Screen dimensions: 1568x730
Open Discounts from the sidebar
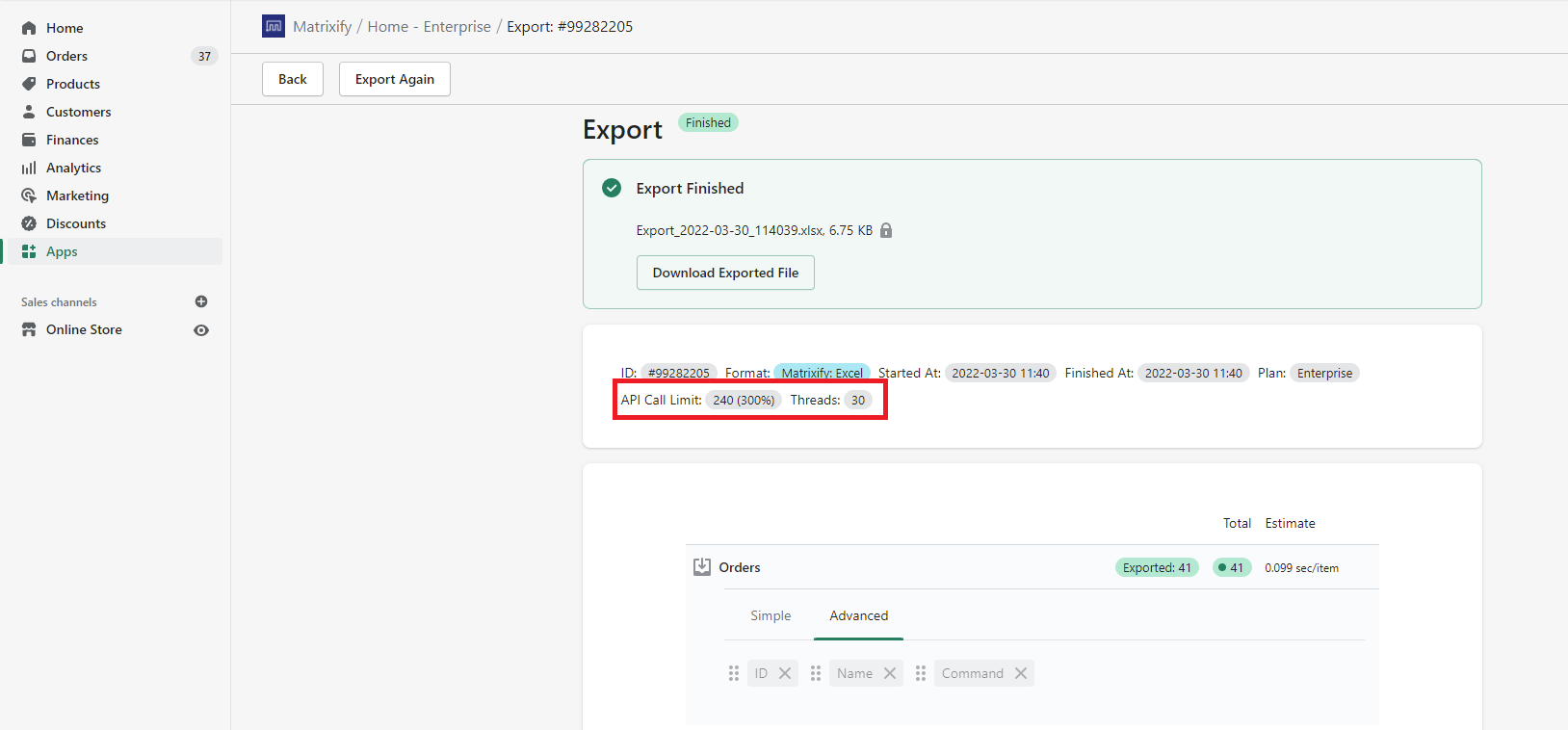(x=76, y=223)
